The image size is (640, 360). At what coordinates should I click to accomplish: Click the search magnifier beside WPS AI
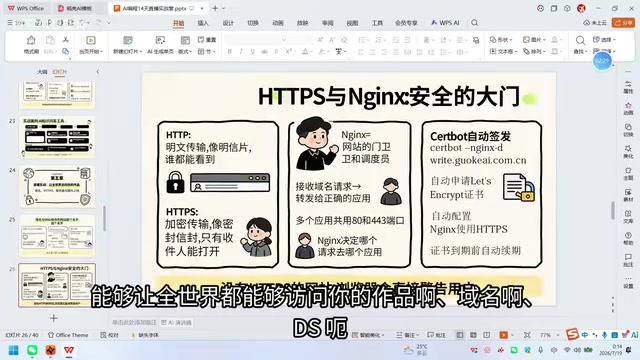pos(474,23)
